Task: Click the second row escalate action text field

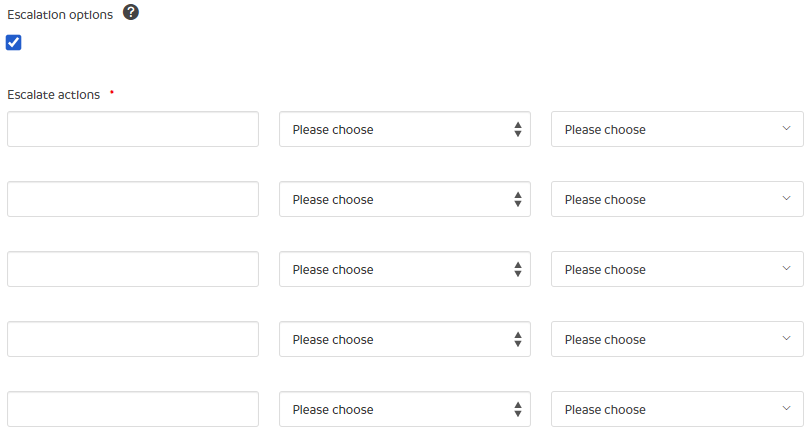Action: pyautogui.click(x=133, y=199)
